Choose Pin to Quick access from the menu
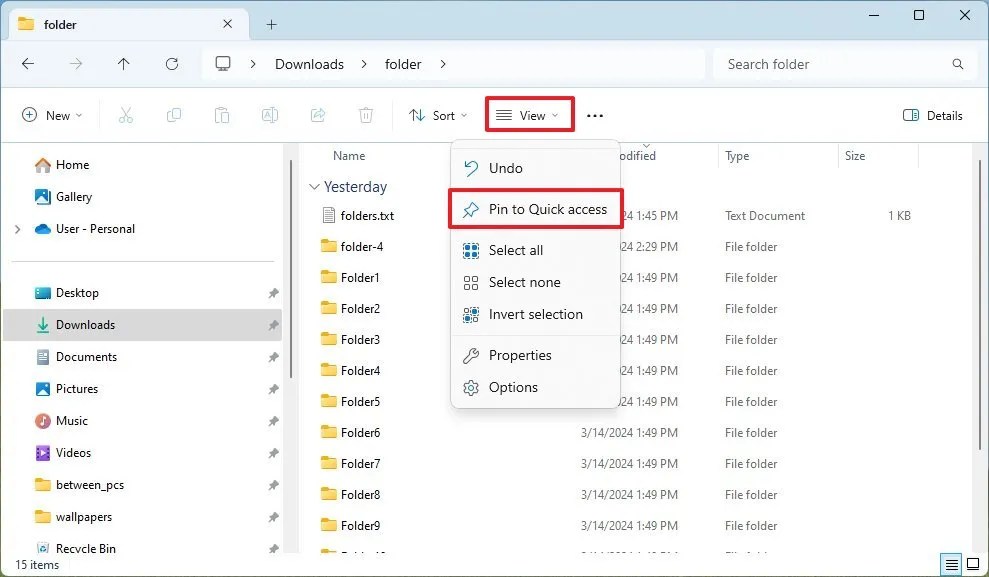Image resolution: width=989 pixels, height=577 pixels. pos(536,209)
